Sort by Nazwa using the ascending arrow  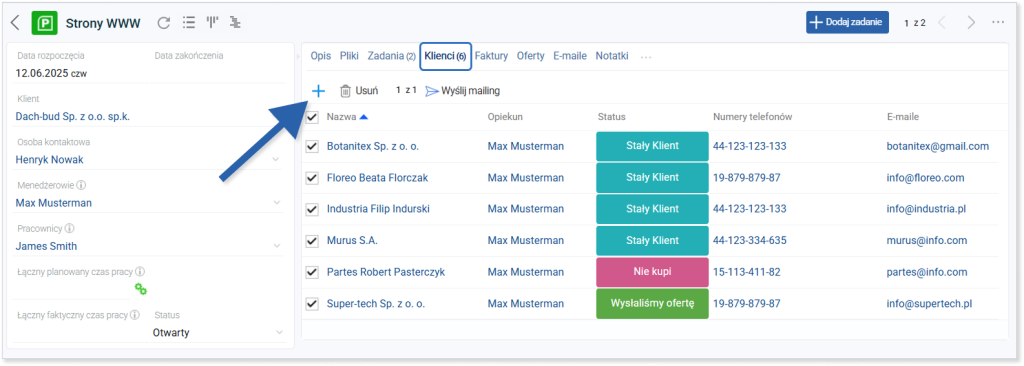tap(364, 117)
